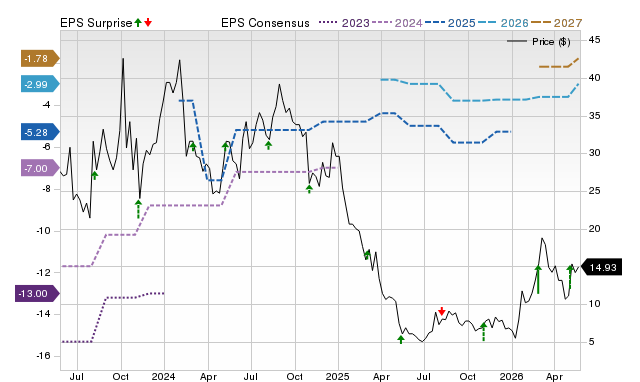Click the EPS Surprise label
The image size is (640, 382).
(96, 23)
